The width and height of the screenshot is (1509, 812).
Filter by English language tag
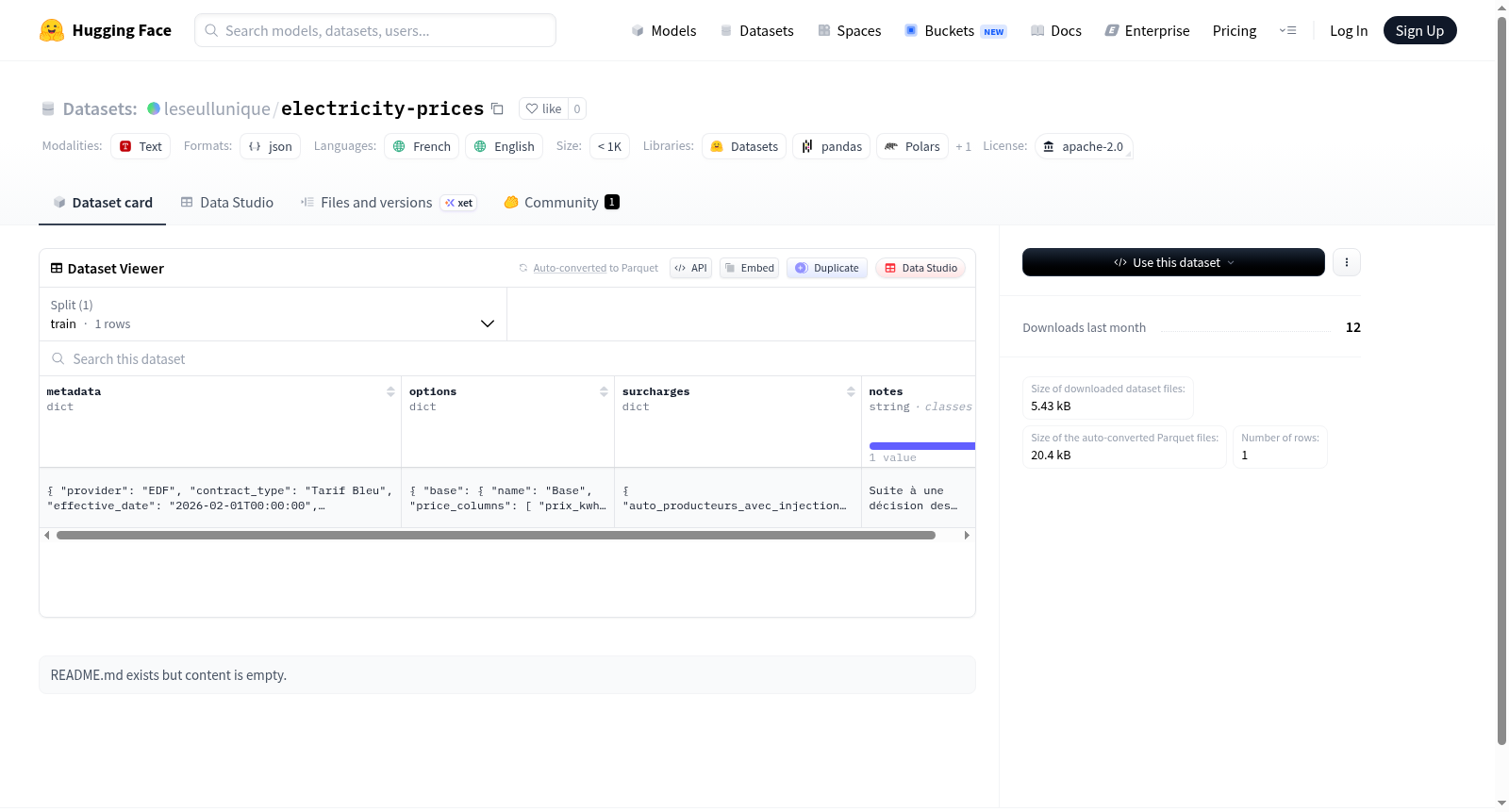pyautogui.click(x=504, y=146)
